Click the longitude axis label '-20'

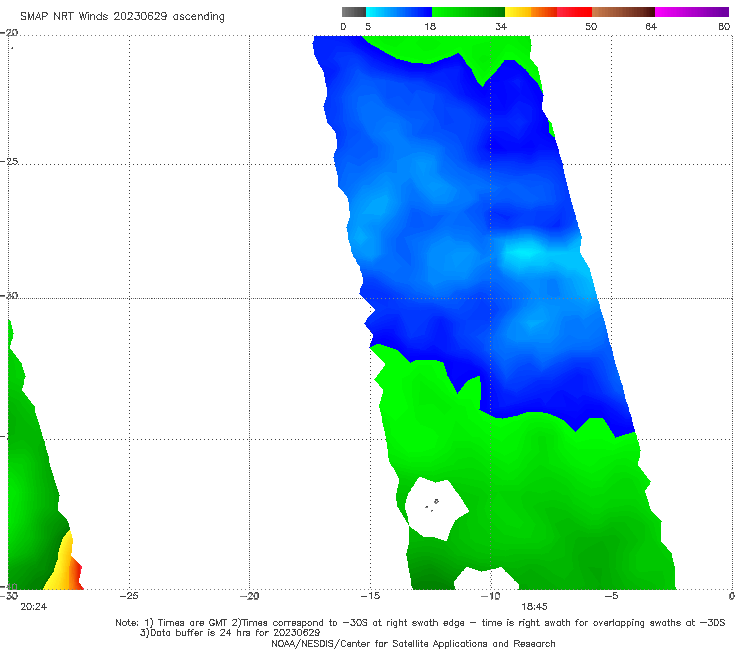(249, 596)
